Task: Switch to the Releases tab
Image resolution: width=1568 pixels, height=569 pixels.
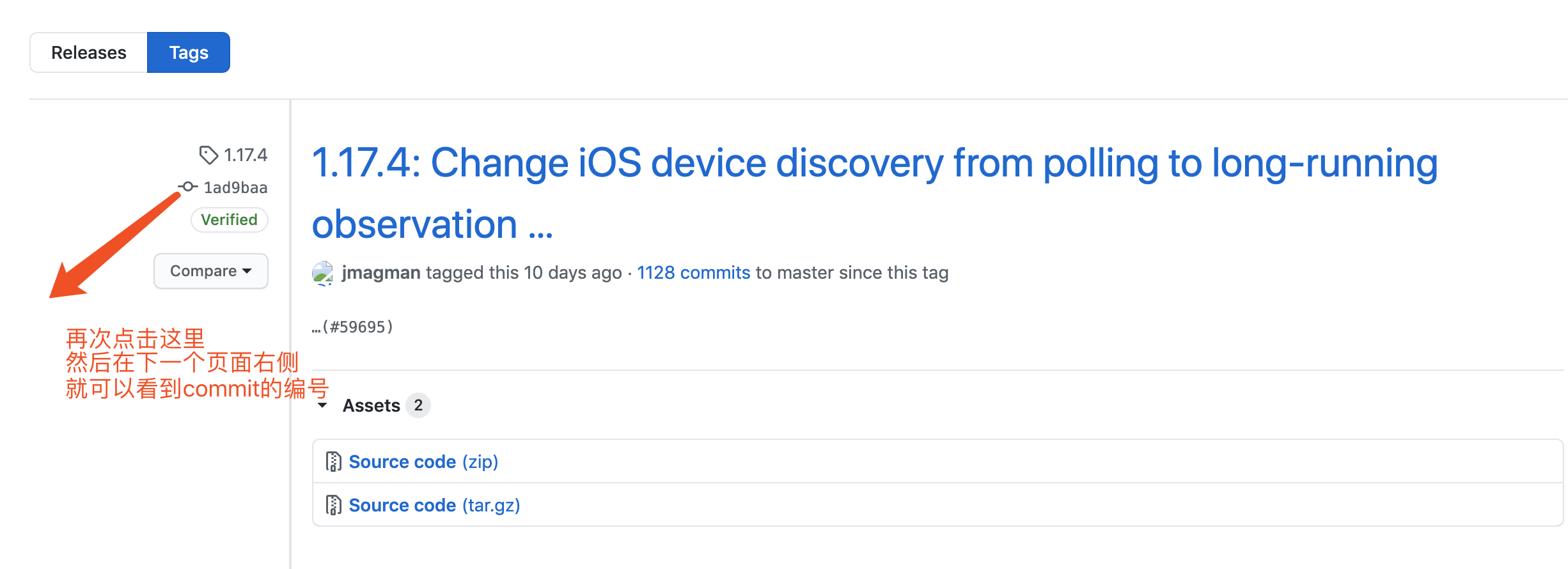Action: (89, 52)
